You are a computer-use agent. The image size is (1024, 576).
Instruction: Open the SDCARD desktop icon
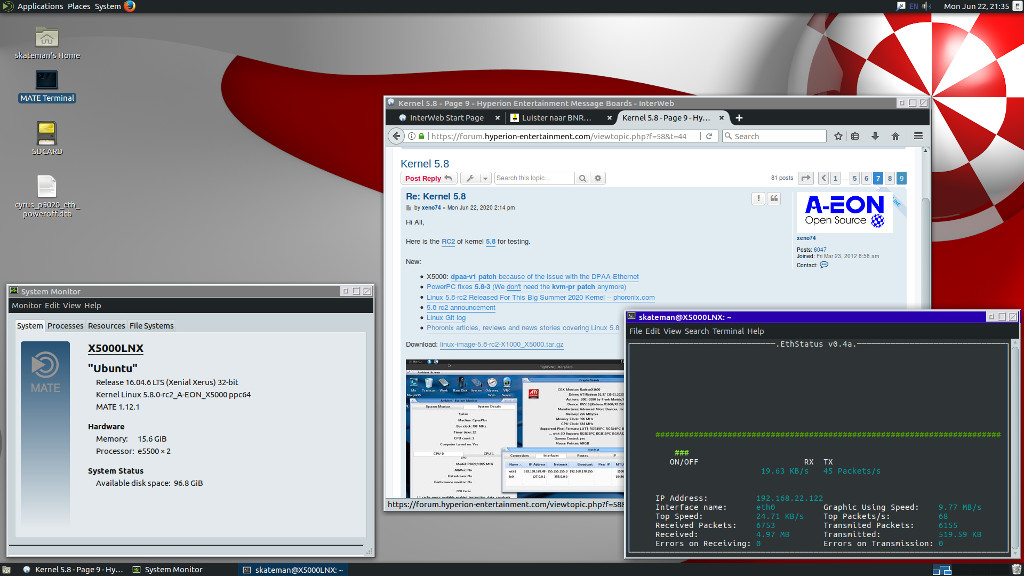pos(46,138)
